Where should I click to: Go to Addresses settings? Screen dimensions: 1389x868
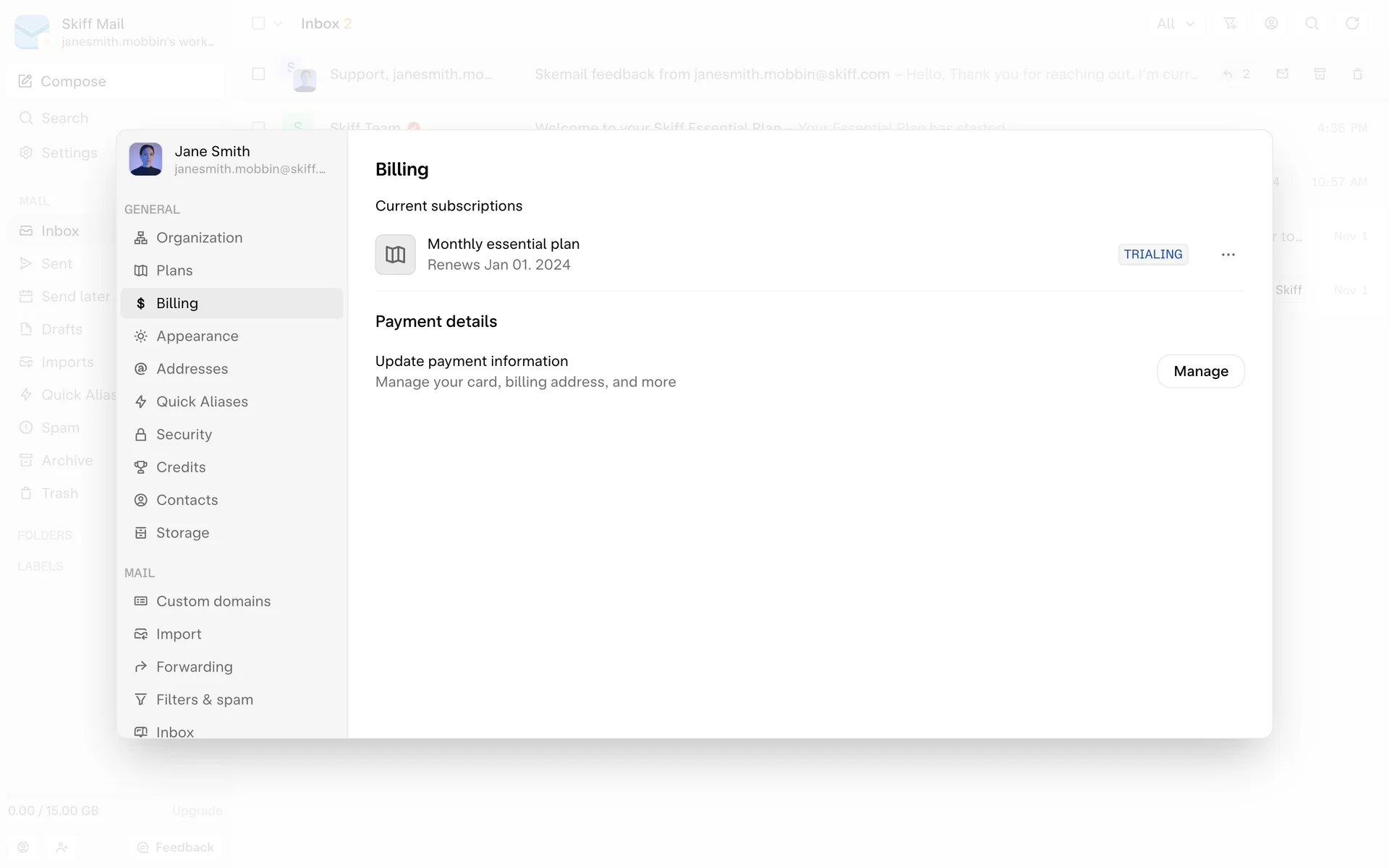coord(192,369)
